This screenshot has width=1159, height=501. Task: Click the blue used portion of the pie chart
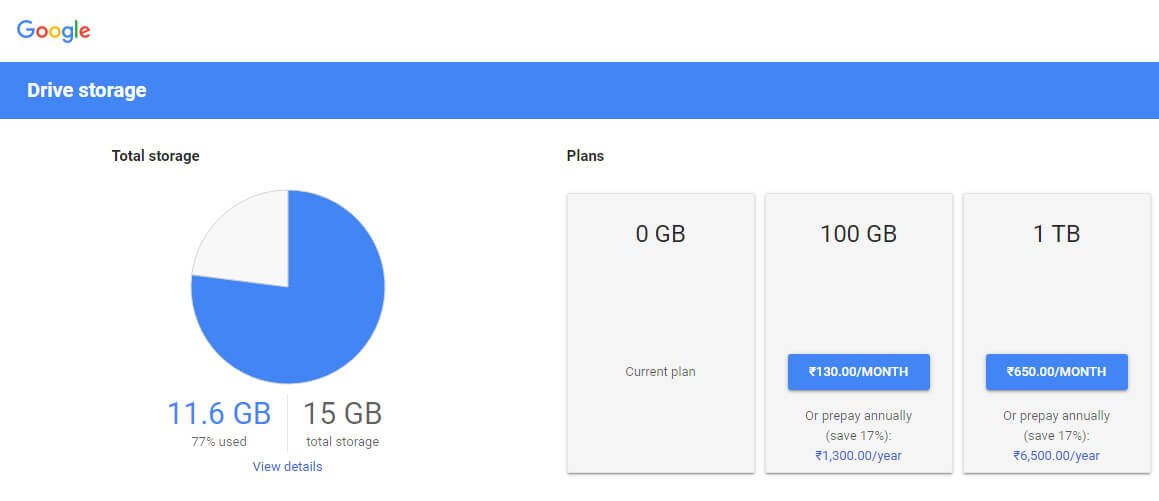tap(300, 320)
